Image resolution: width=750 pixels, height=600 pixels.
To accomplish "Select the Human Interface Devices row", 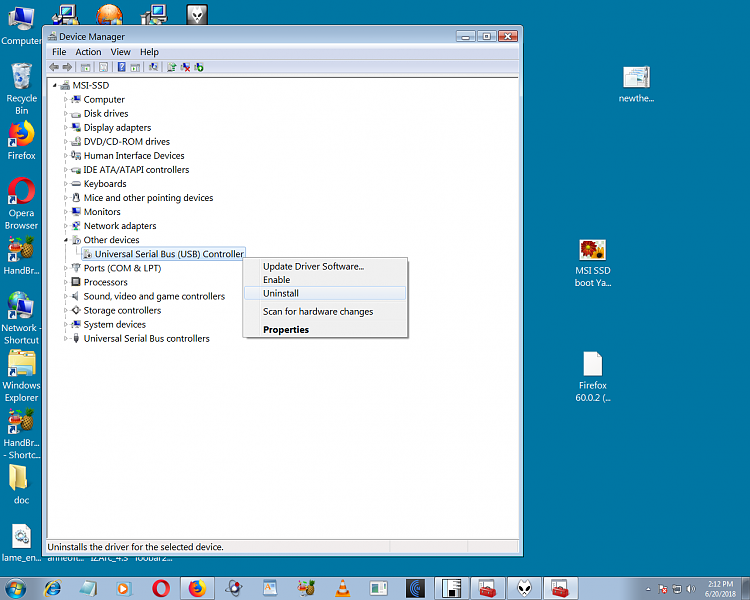I will pyautogui.click(x=127, y=156).
